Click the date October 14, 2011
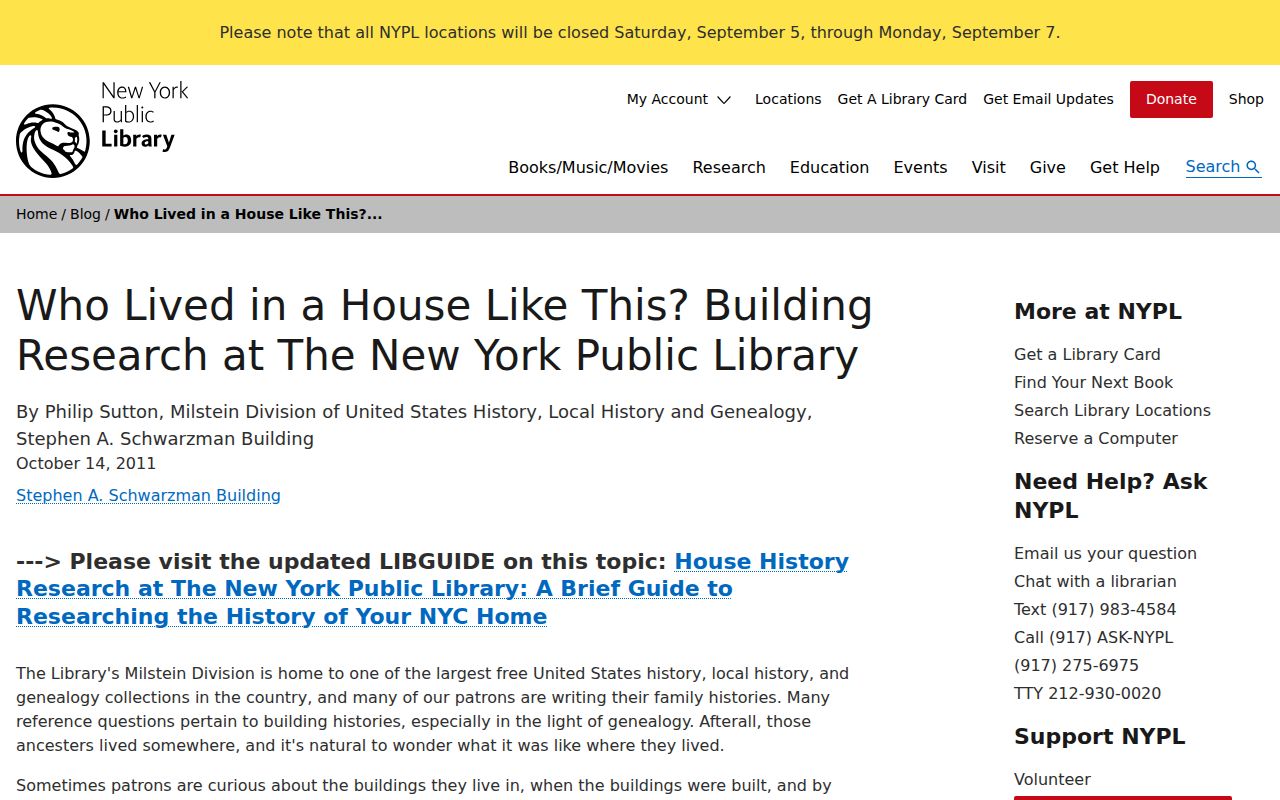This screenshot has width=1280, height=800. pos(86,463)
